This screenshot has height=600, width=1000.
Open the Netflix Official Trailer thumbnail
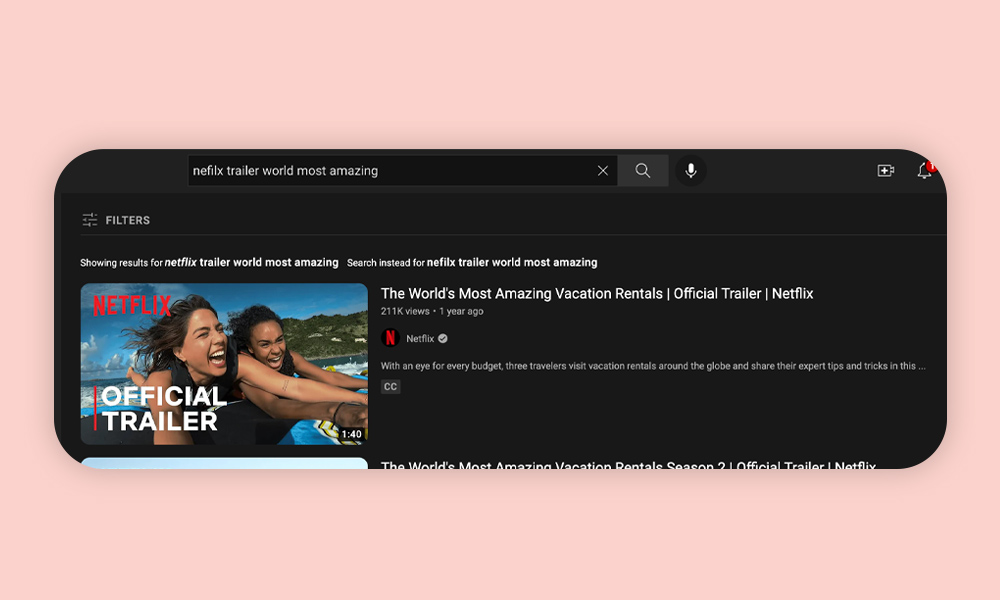click(x=224, y=364)
